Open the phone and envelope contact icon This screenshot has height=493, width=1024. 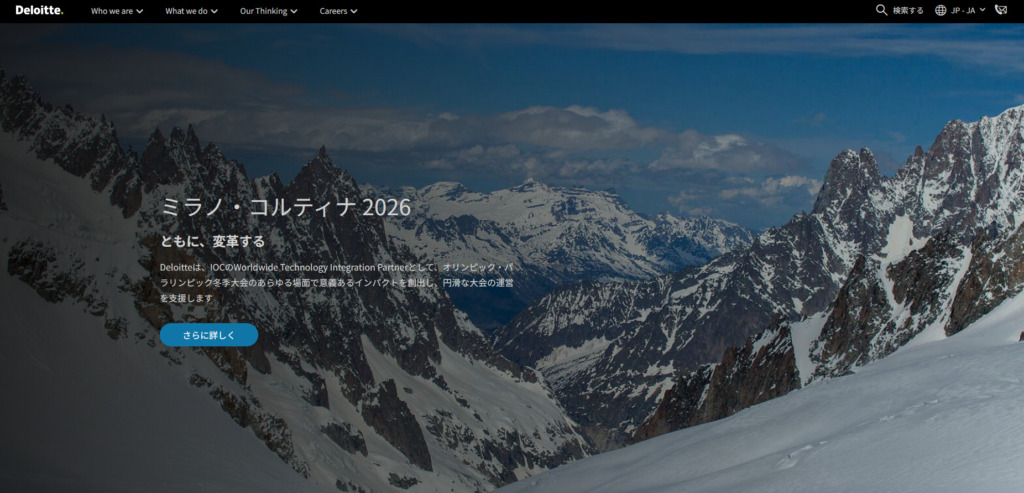click(x=1001, y=10)
